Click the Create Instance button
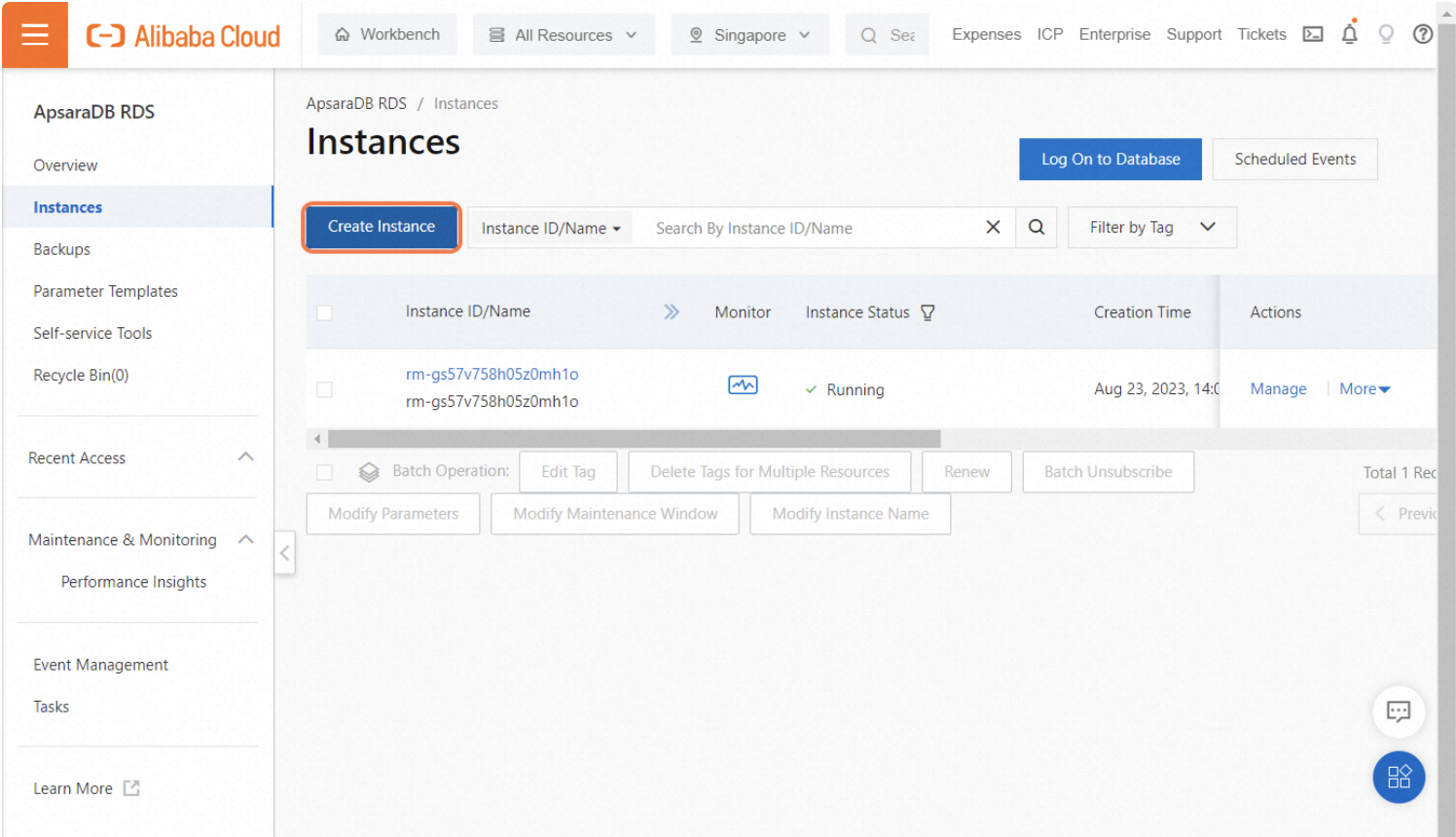 382,227
